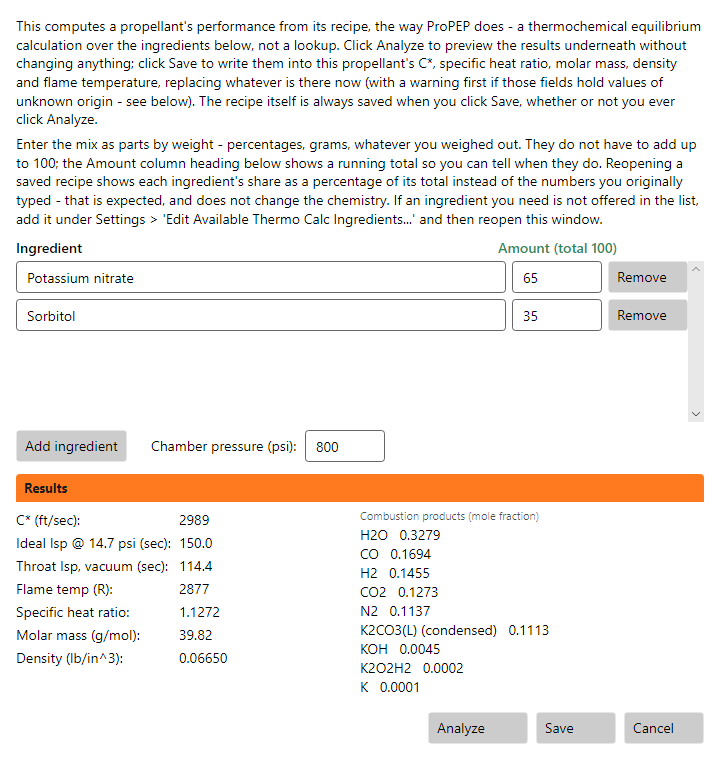Click the Ideal Isp @ 14.7 psi label
720x760 pixels.
[x=94, y=543]
